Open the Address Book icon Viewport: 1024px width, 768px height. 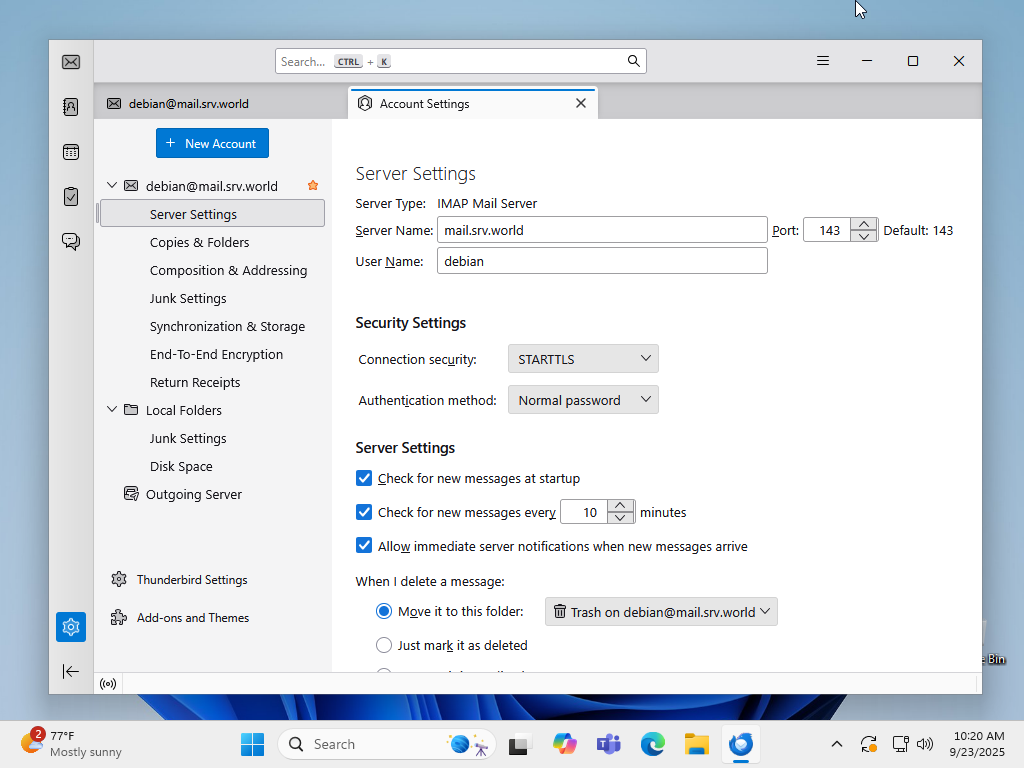pyautogui.click(x=71, y=106)
